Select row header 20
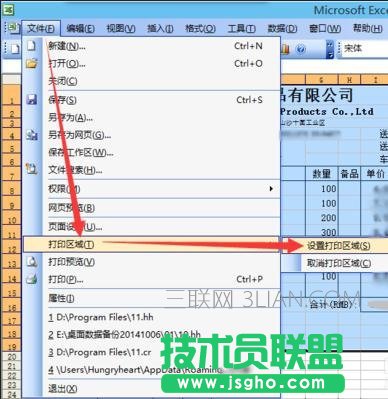The width and height of the screenshot is (388, 399). pos(12,357)
